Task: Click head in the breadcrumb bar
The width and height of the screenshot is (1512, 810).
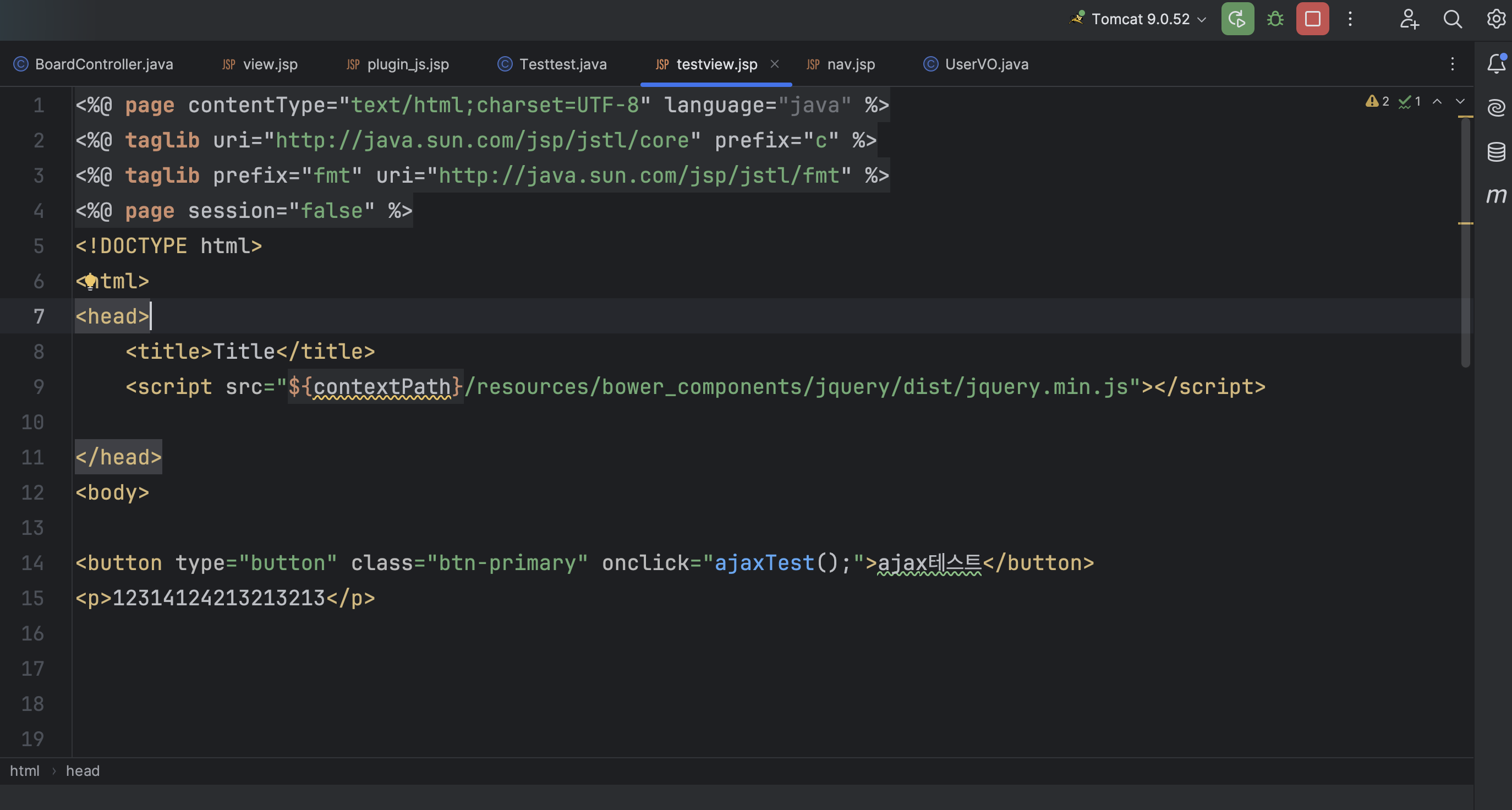Action: coord(83,771)
